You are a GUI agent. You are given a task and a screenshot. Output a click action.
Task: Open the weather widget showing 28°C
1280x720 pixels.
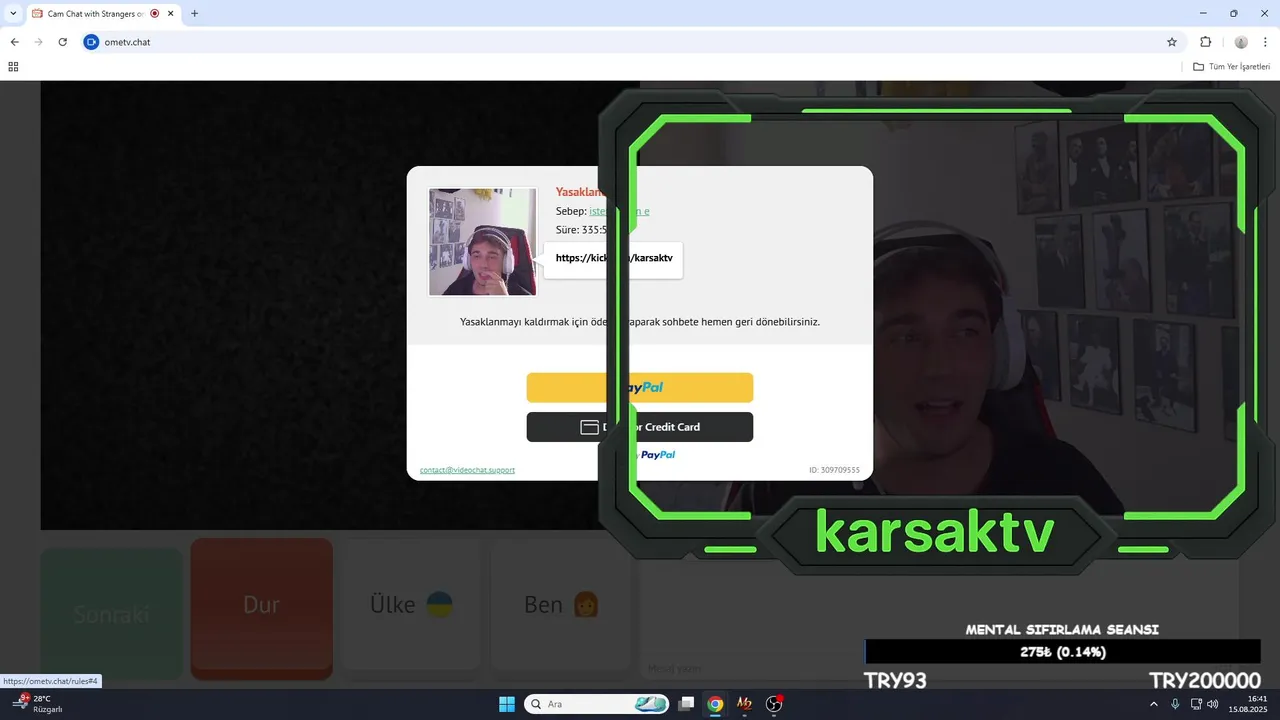click(38, 704)
